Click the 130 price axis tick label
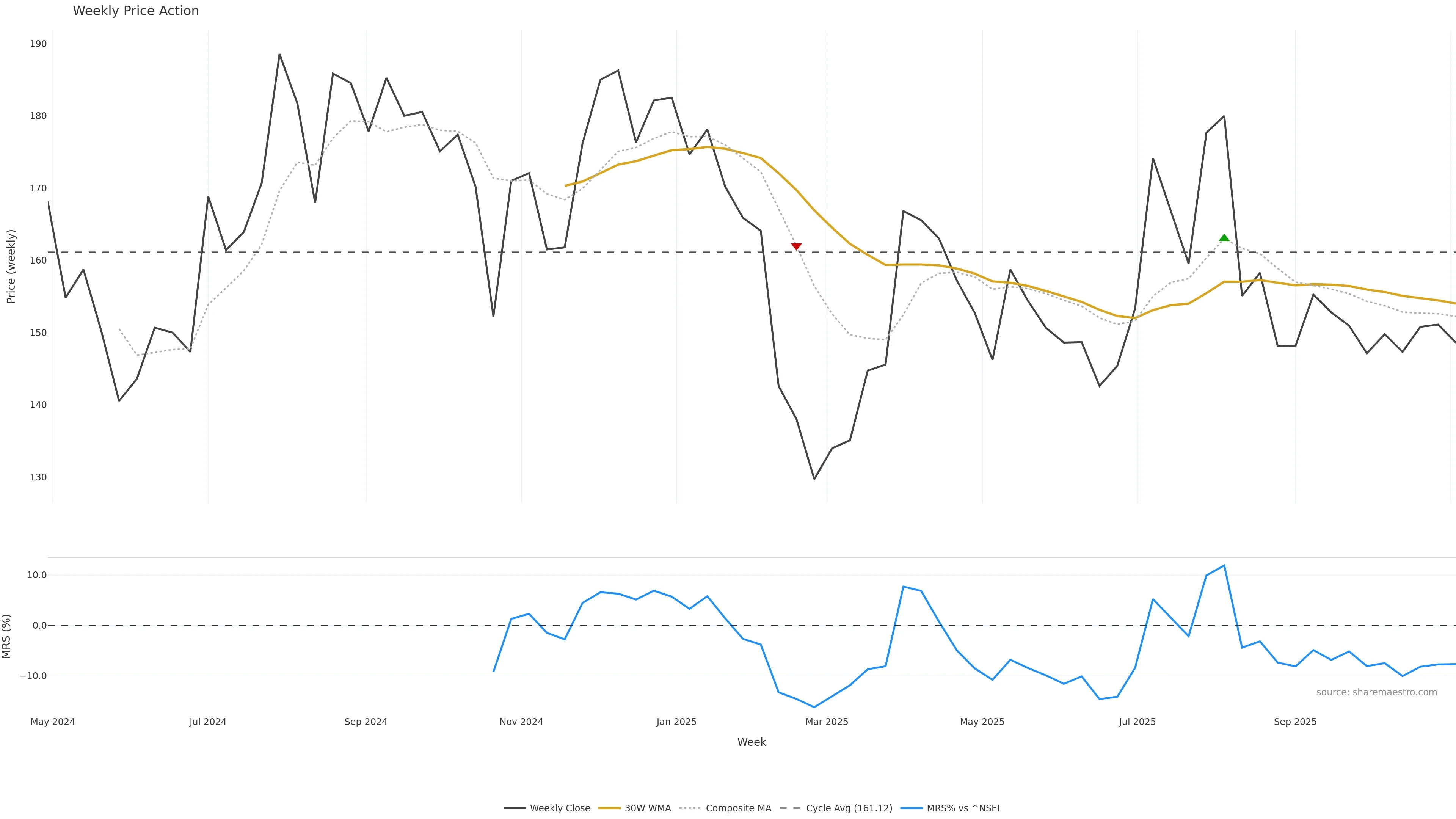Screen dimensions: 1456x819 [x=38, y=477]
